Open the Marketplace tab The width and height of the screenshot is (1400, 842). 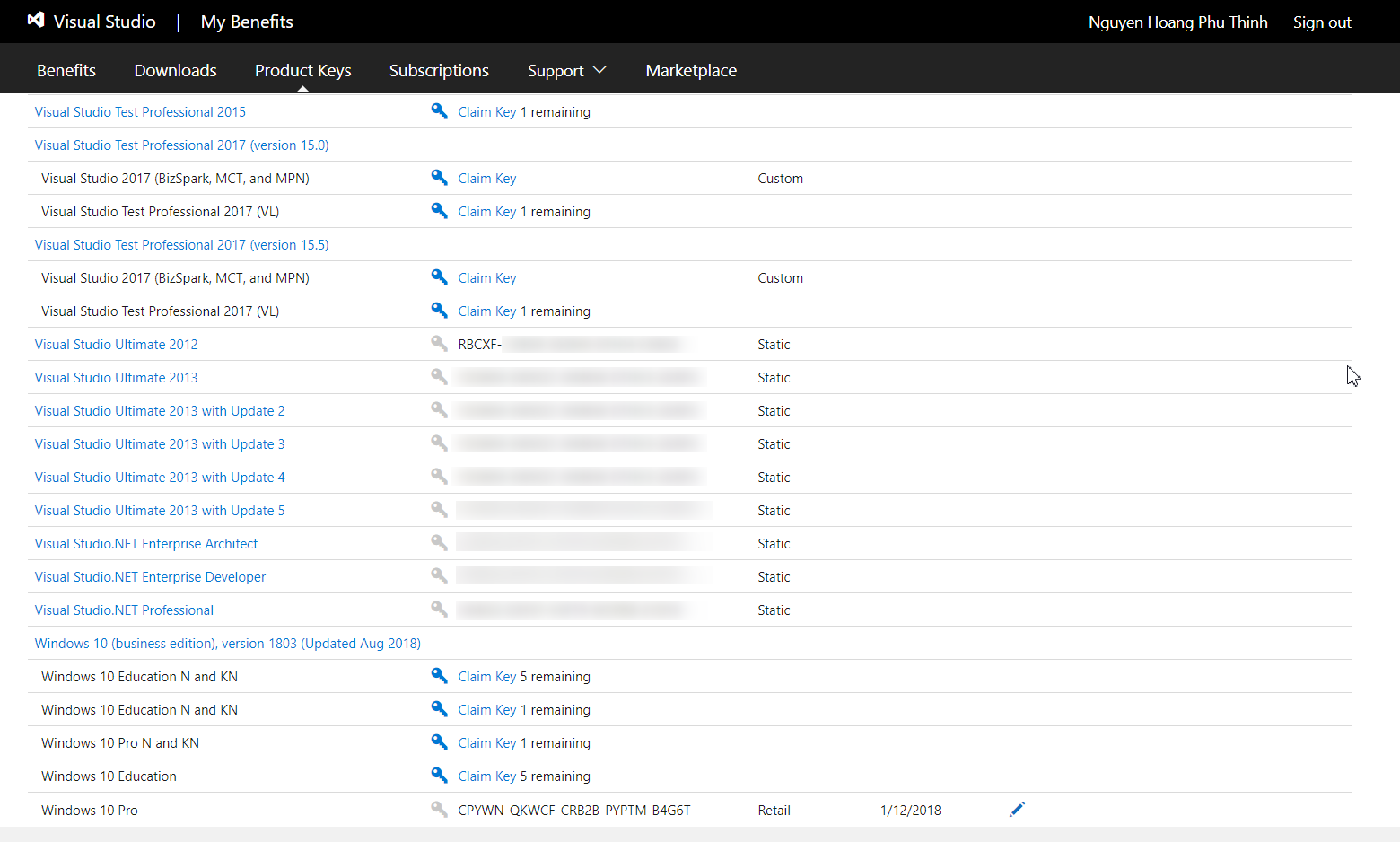(691, 70)
